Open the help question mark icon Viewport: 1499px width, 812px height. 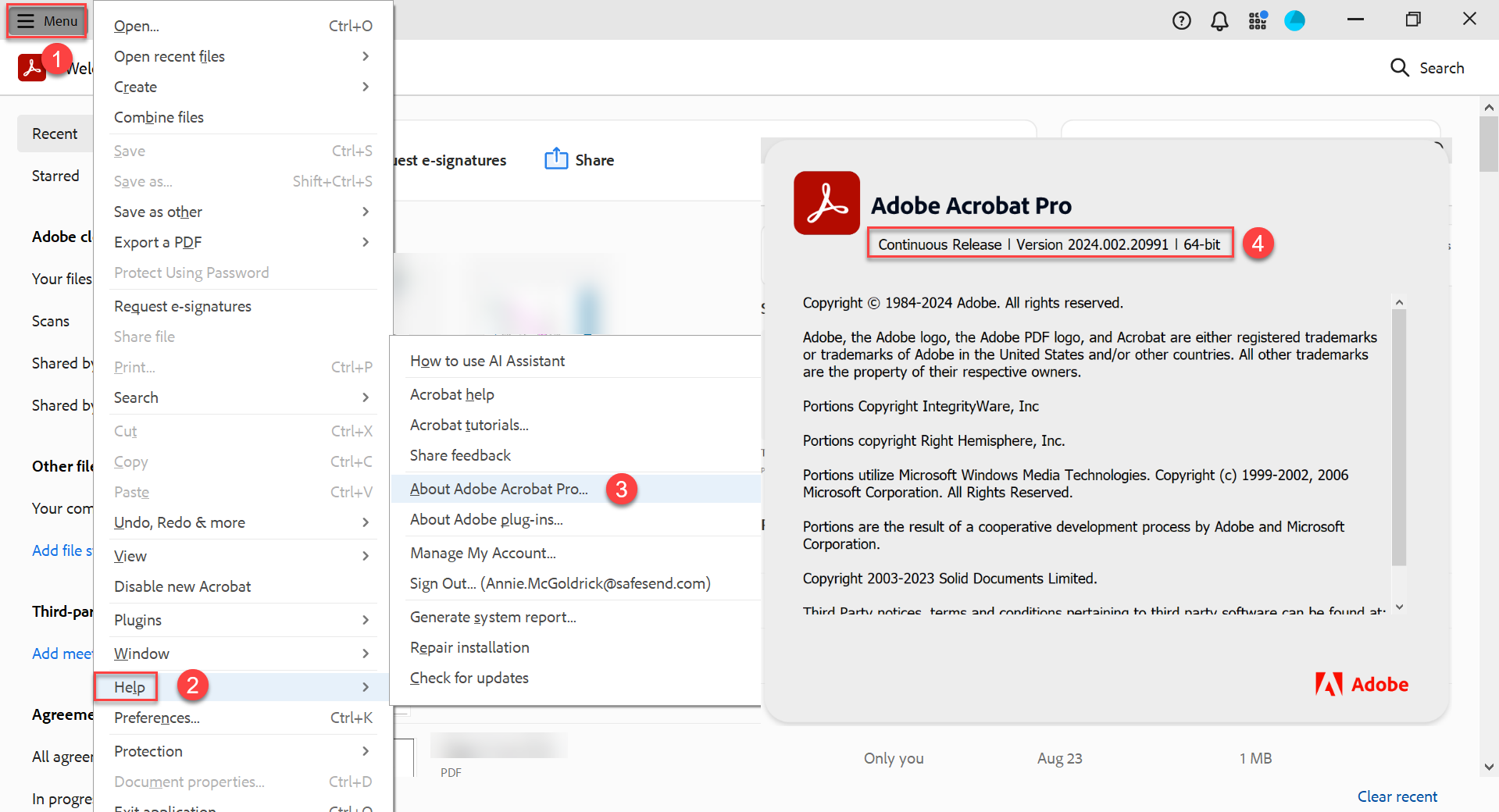[1181, 21]
